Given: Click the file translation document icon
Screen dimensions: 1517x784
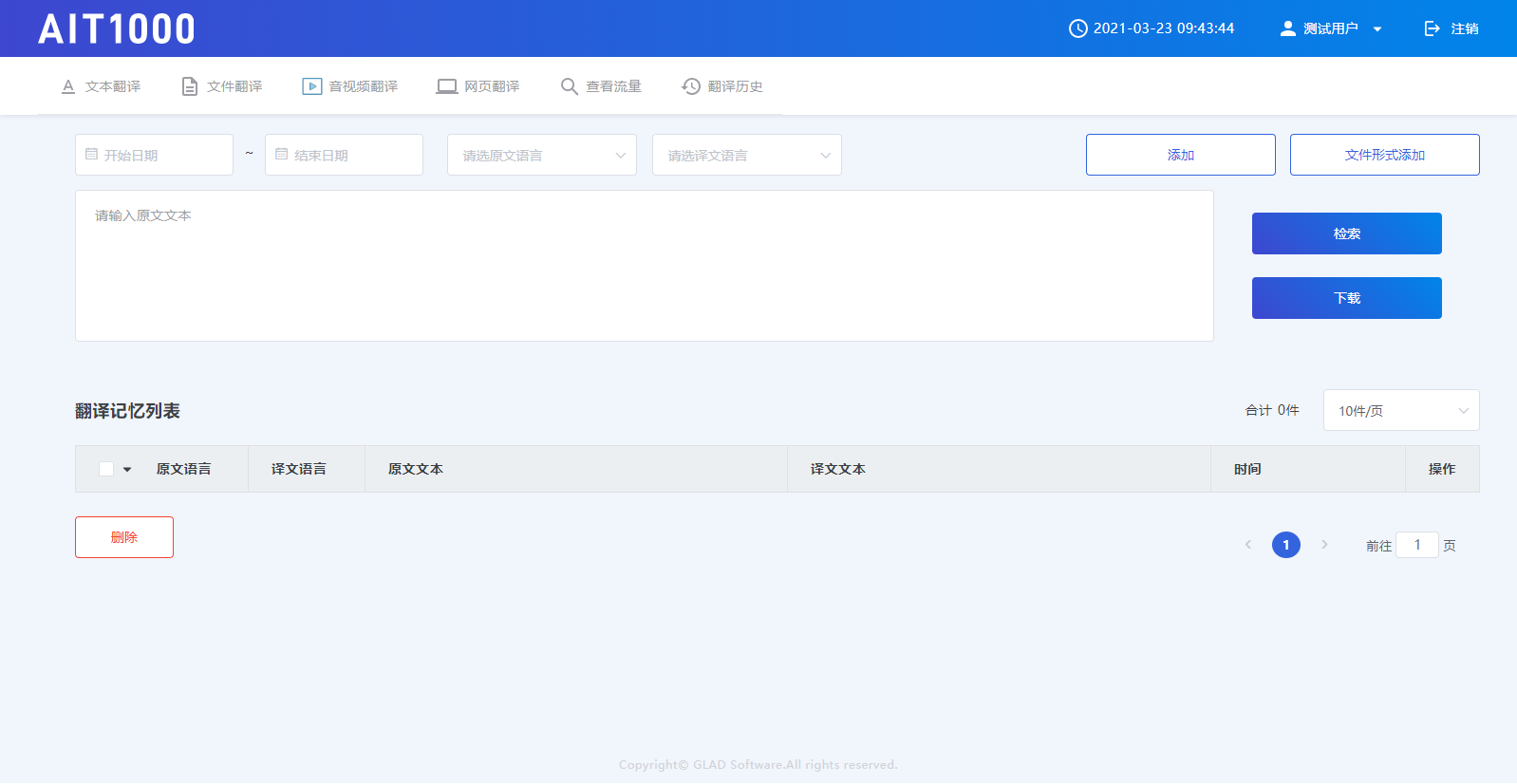Looking at the screenshot, I should point(190,86).
